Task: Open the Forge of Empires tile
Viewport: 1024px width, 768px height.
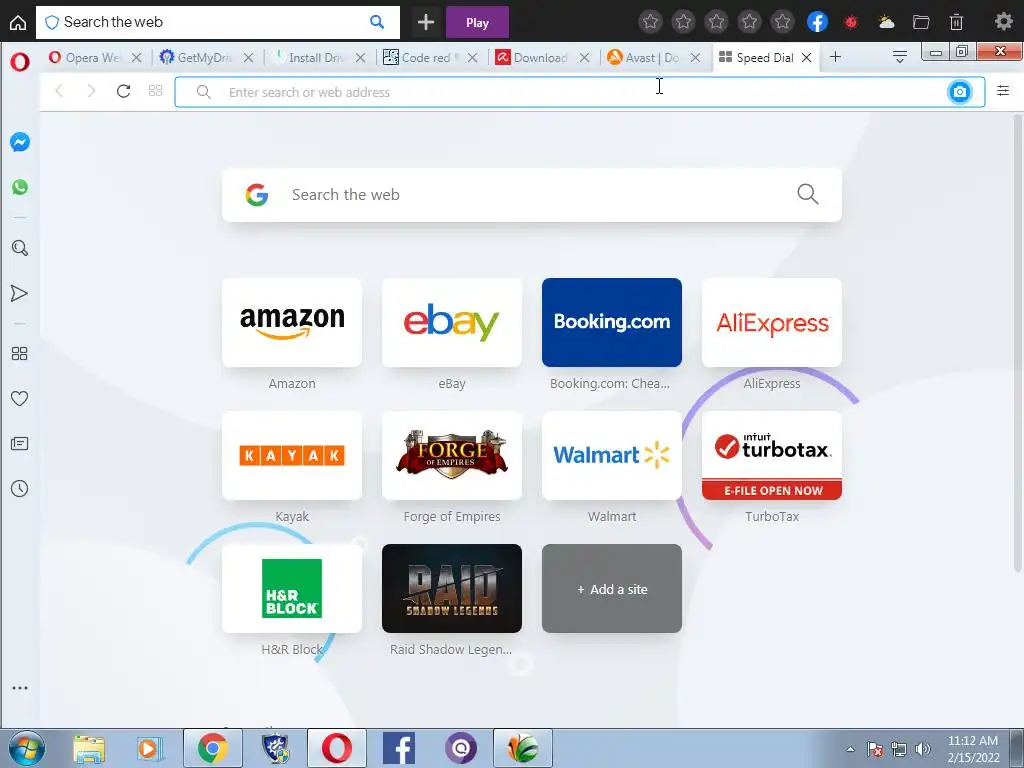Action: click(452, 456)
